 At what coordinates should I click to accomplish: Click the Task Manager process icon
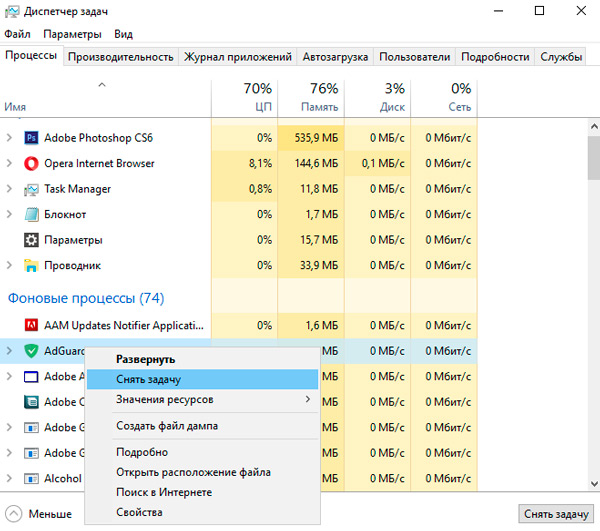pos(31,189)
